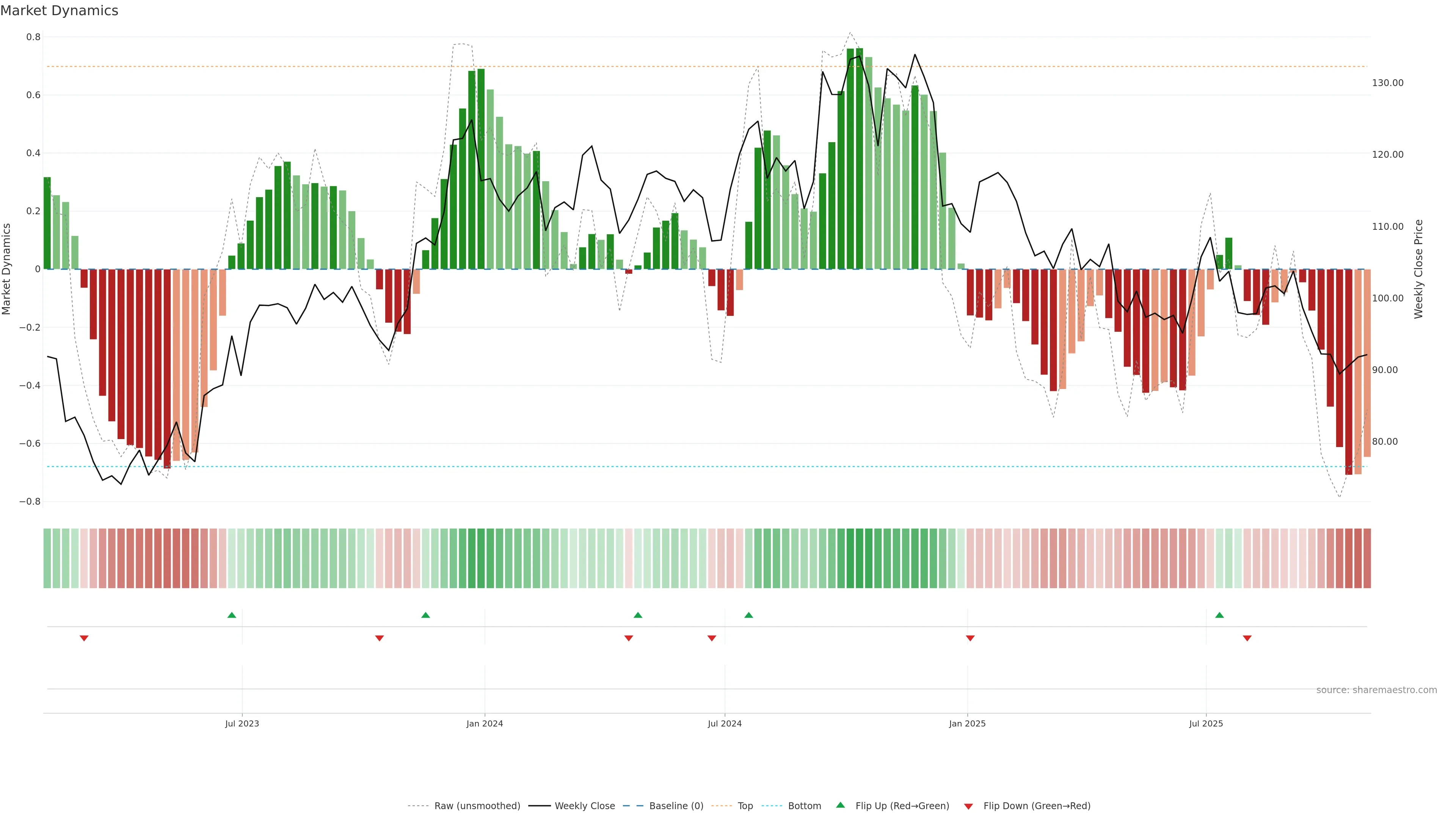This screenshot has height=819, width=1456.
Task: Click the Flip Down triangle icon in legend
Action: point(968,806)
